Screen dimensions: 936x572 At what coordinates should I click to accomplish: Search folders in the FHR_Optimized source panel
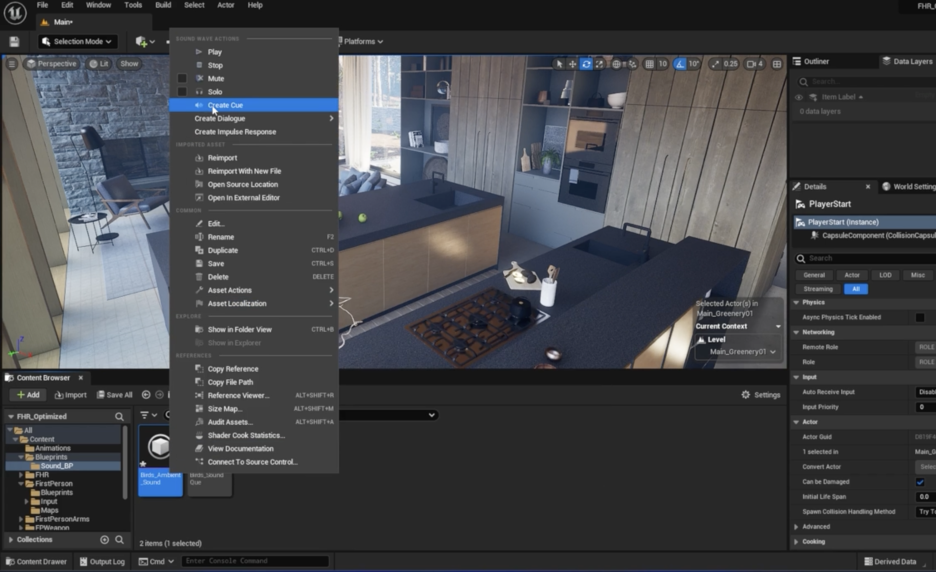coord(119,416)
